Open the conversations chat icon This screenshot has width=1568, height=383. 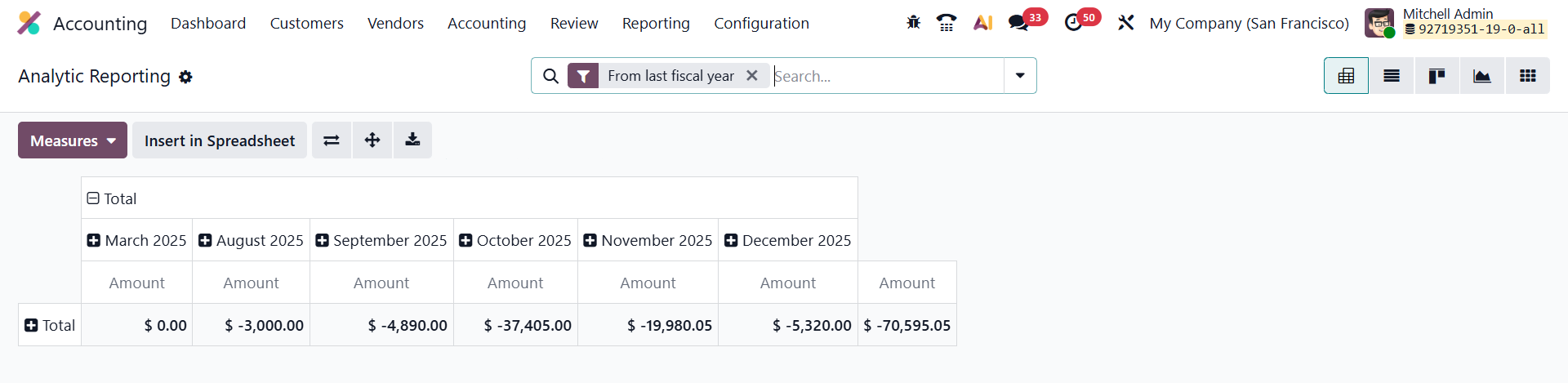click(x=1018, y=23)
